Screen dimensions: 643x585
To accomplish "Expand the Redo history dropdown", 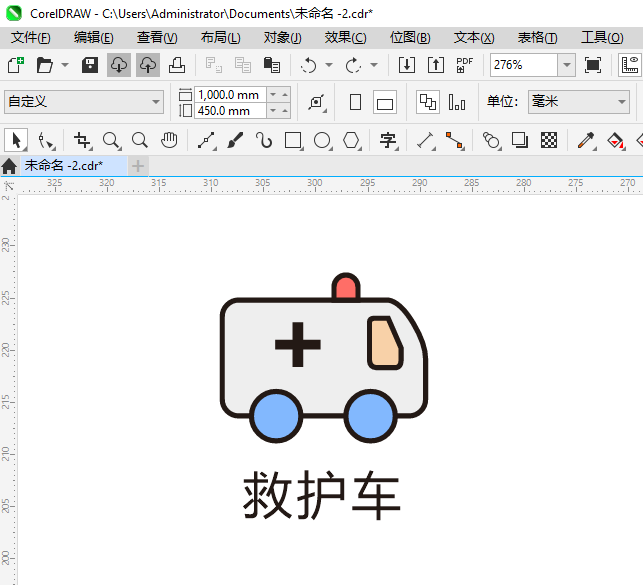I will [374, 65].
